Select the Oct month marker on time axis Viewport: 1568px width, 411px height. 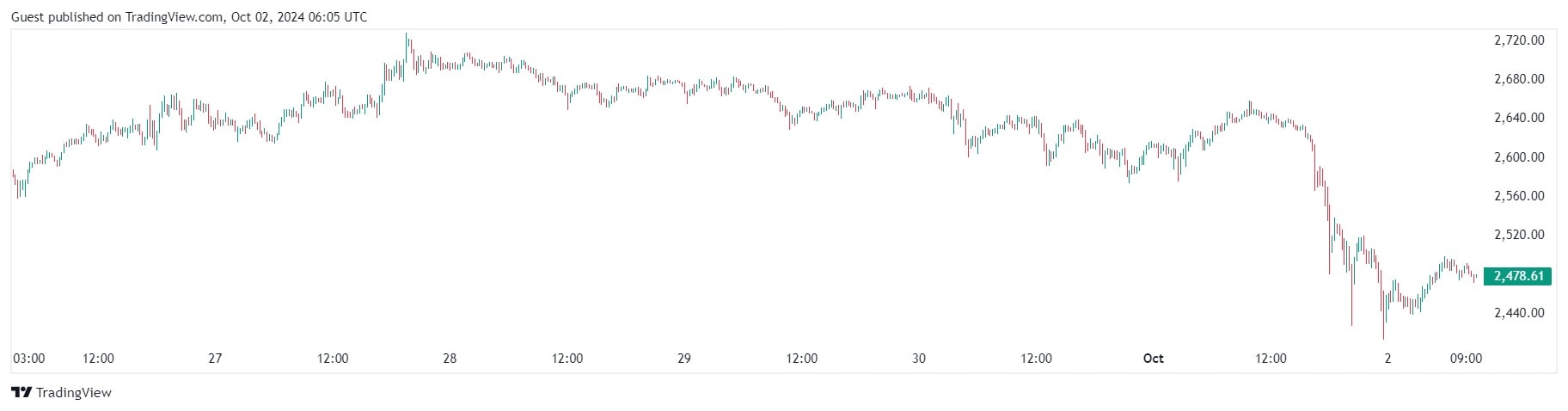coord(1153,359)
